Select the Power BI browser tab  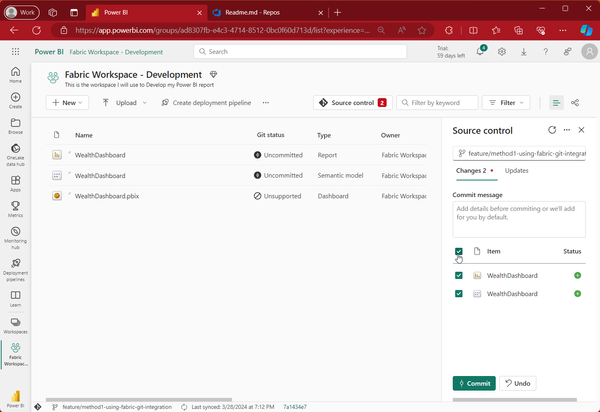147,13
